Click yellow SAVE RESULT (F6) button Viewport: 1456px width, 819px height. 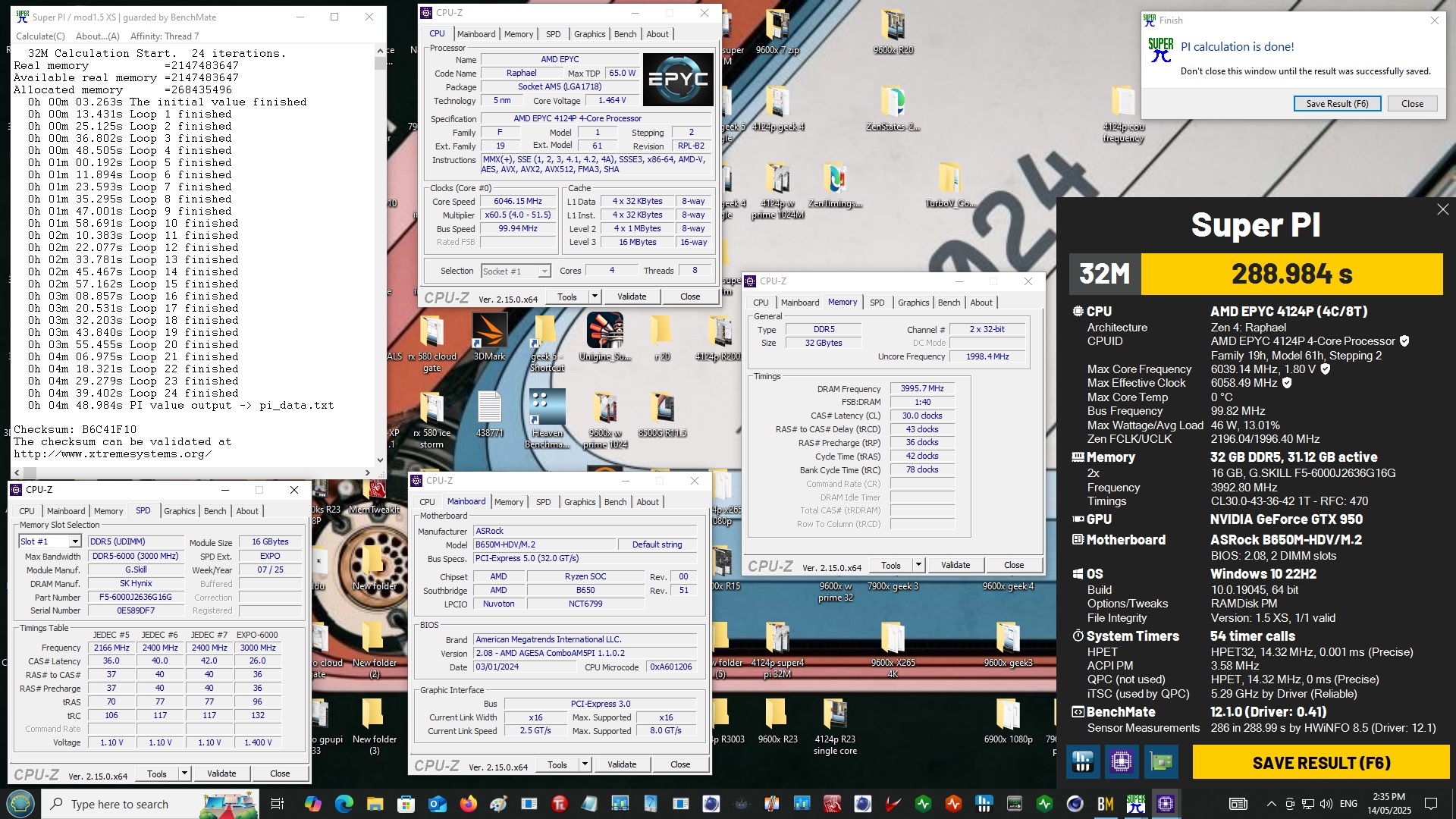coord(1321,762)
